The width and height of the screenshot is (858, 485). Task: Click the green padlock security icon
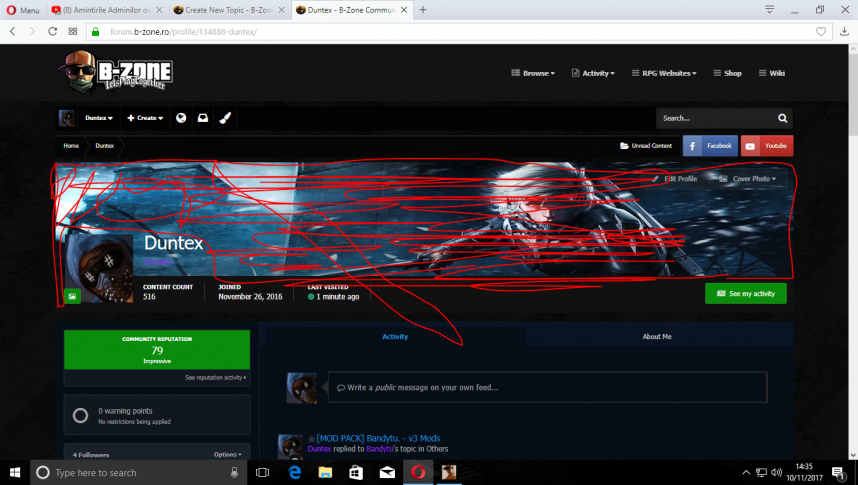tap(95, 32)
